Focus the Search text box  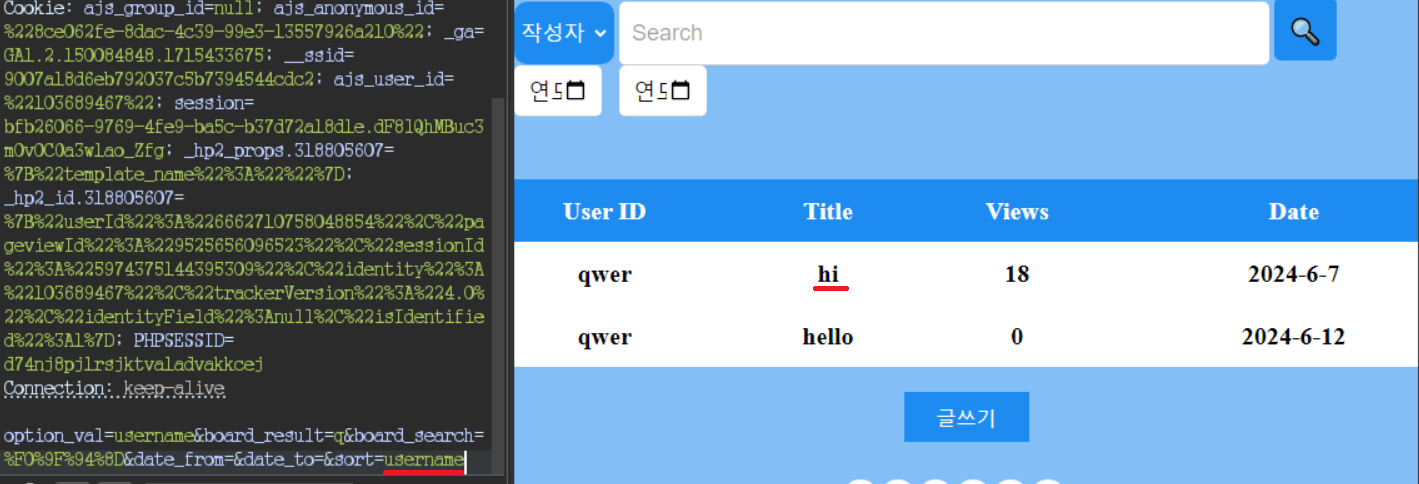944,33
